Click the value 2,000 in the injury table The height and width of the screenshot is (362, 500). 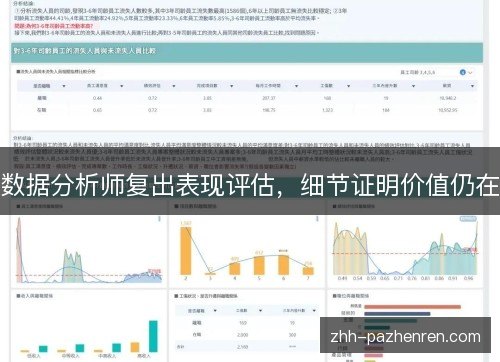242,335
